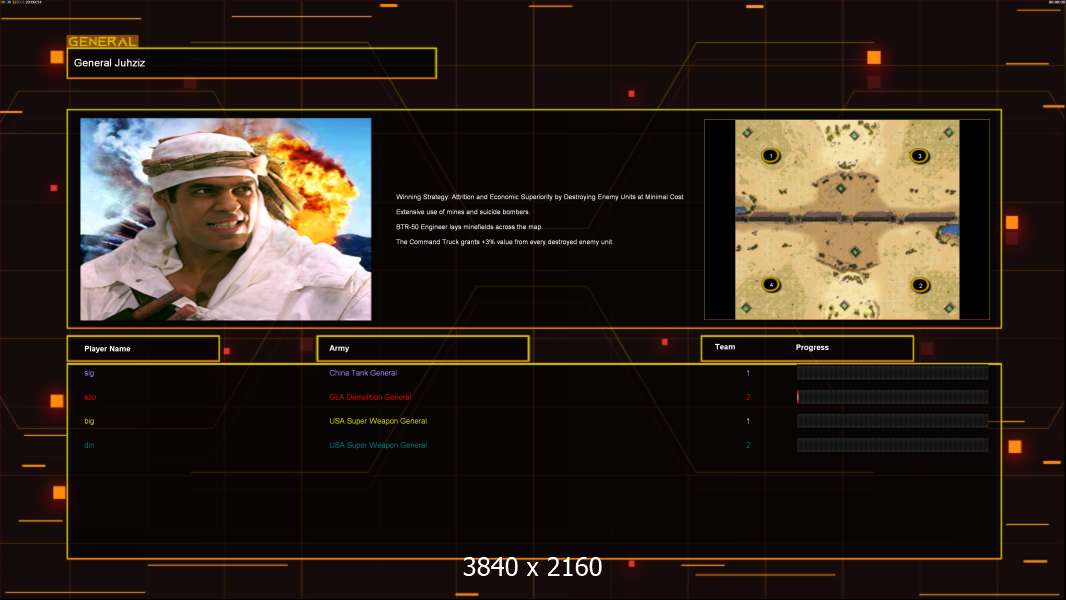Click the GENERAL title label
Image resolution: width=1066 pixels, height=600 pixels.
tap(102, 42)
